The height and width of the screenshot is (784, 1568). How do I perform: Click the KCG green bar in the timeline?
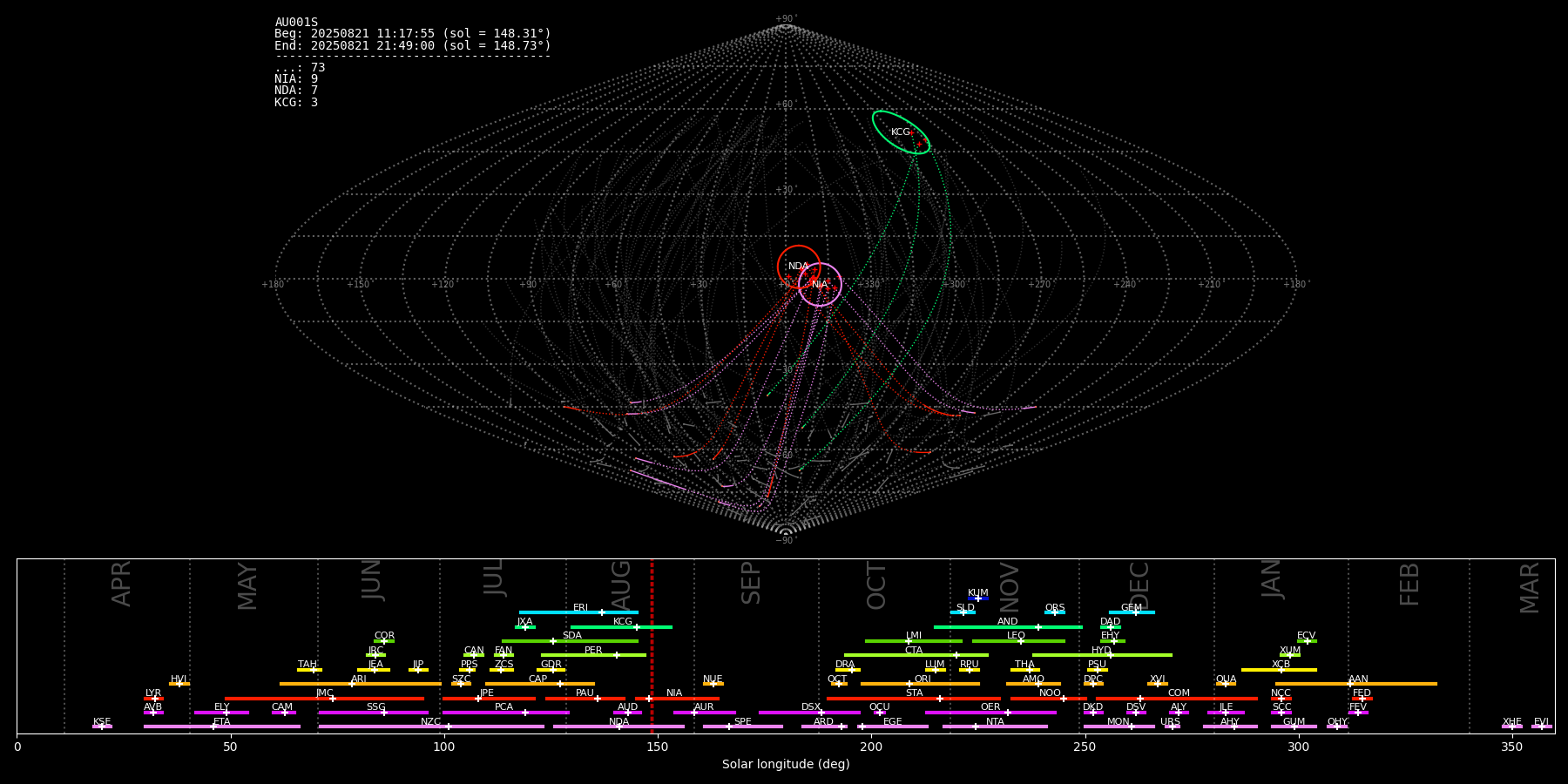621,627
